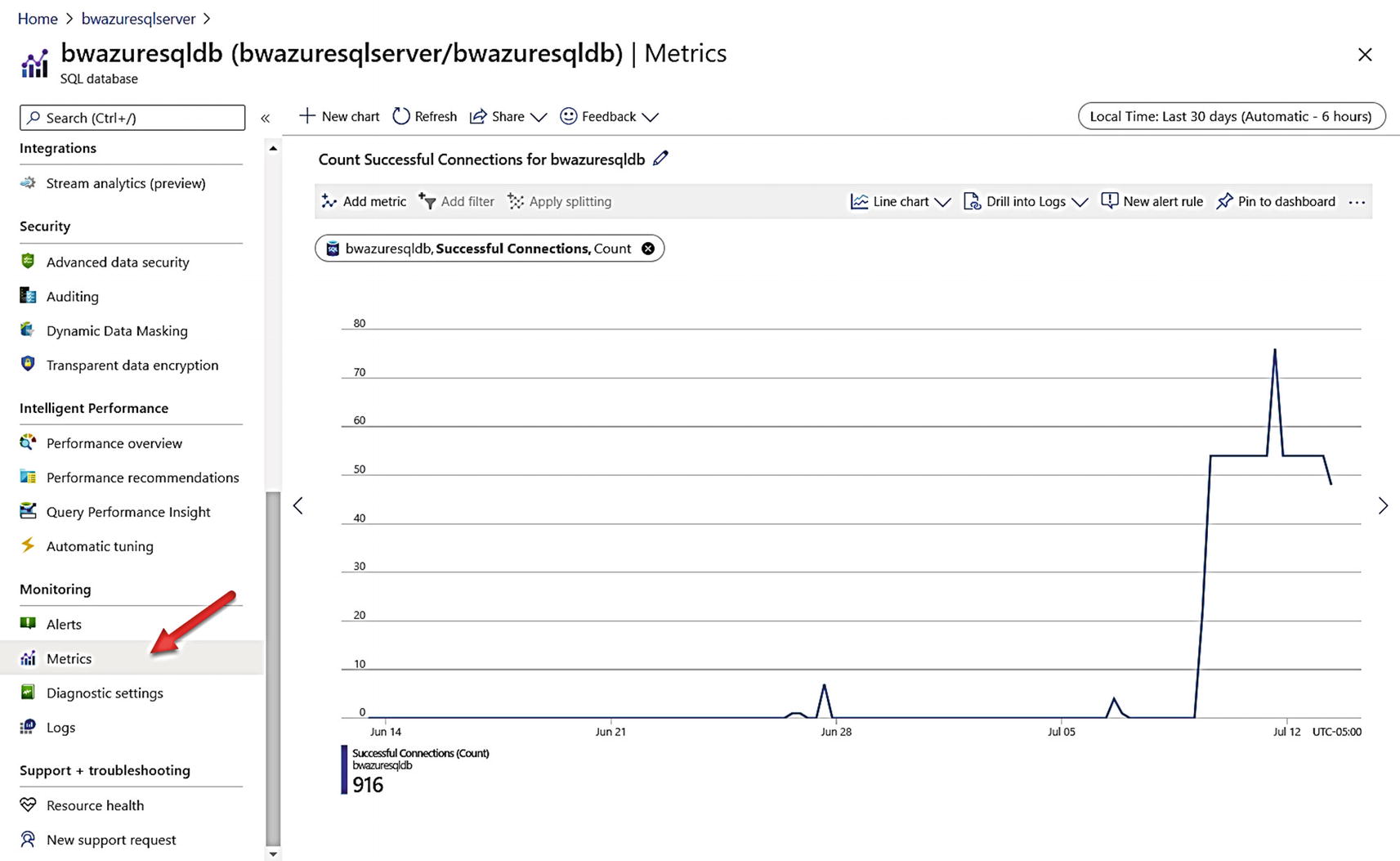Click the Successful Connections metric pill

click(490, 249)
